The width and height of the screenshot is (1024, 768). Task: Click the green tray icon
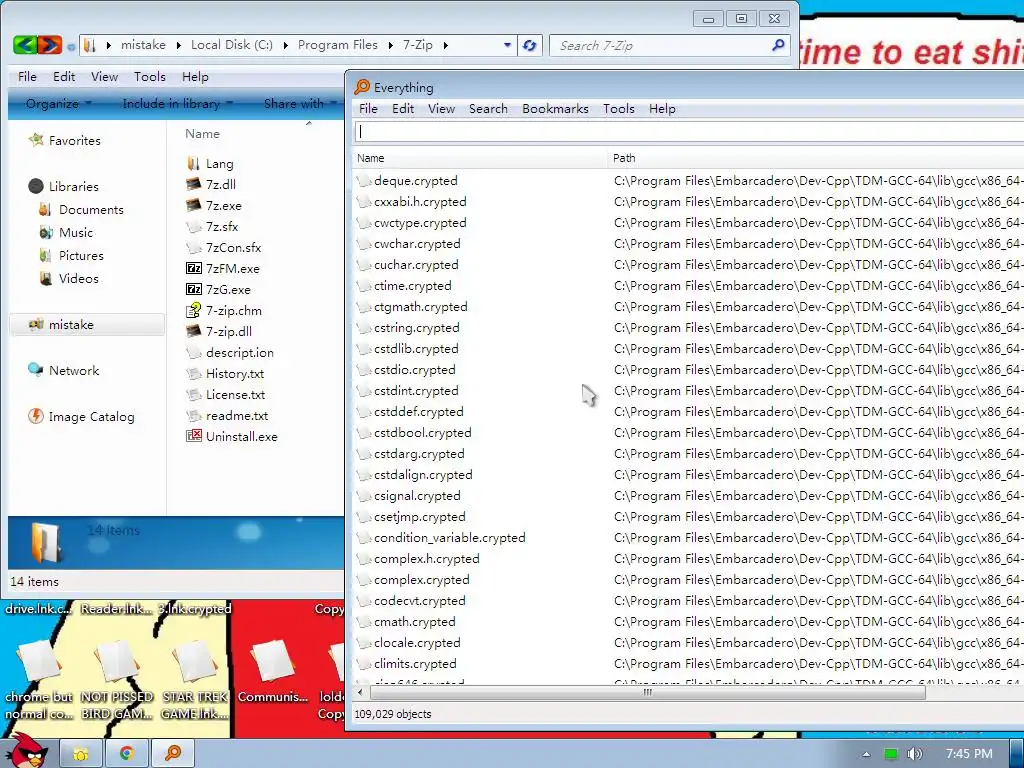[x=891, y=754]
